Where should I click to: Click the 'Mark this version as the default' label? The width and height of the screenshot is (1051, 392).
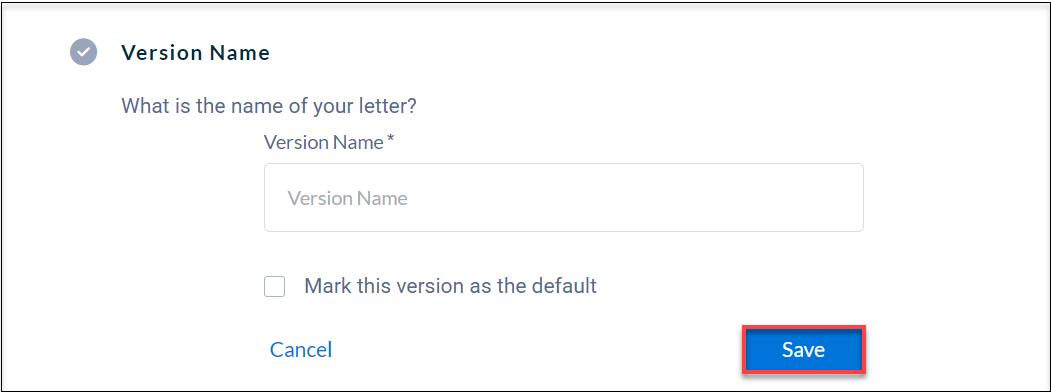click(450, 286)
